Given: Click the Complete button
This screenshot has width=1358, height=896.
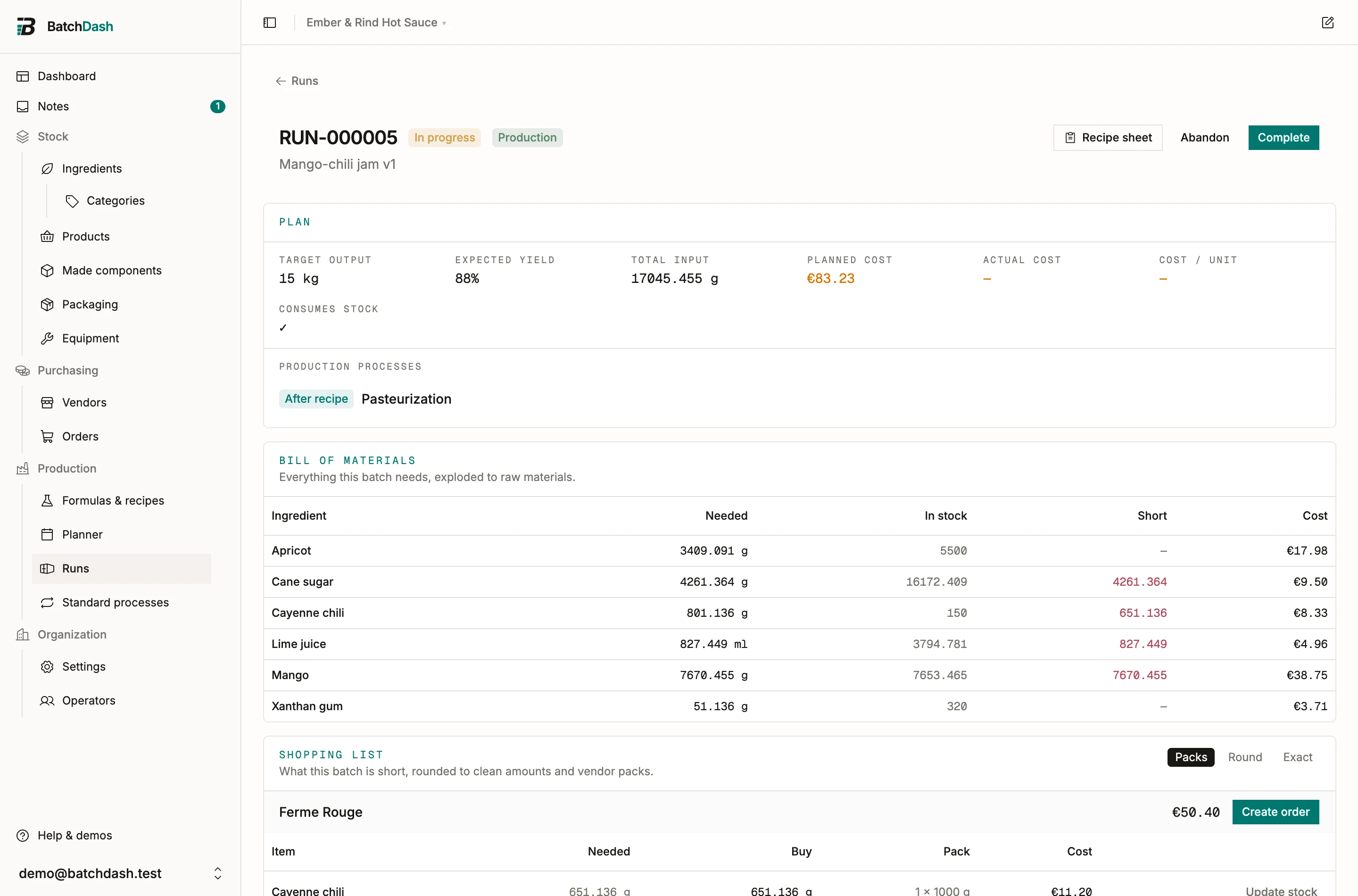Looking at the screenshot, I should pyautogui.click(x=1283, y=138).
